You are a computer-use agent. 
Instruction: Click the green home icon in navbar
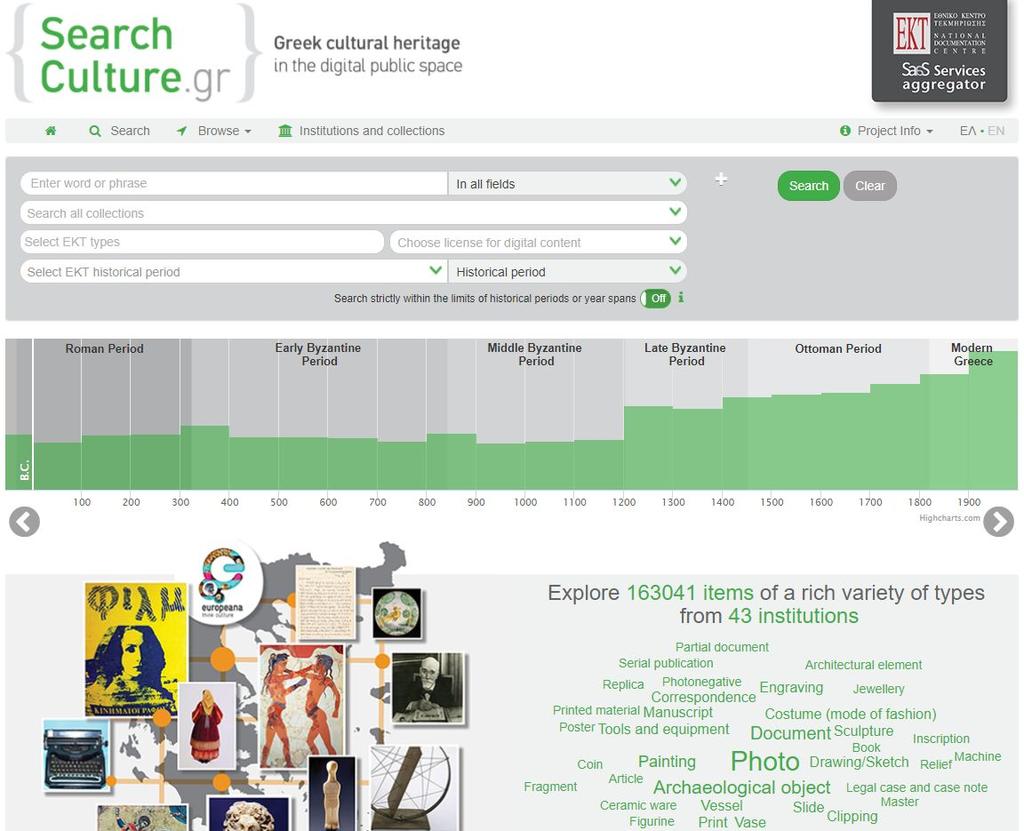point(50,131)
